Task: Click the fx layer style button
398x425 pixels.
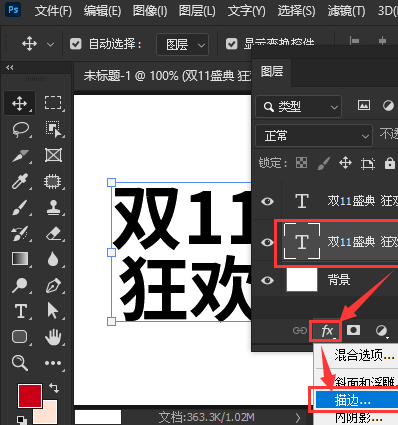Action: pyautogui.click(x=326, y=331)
